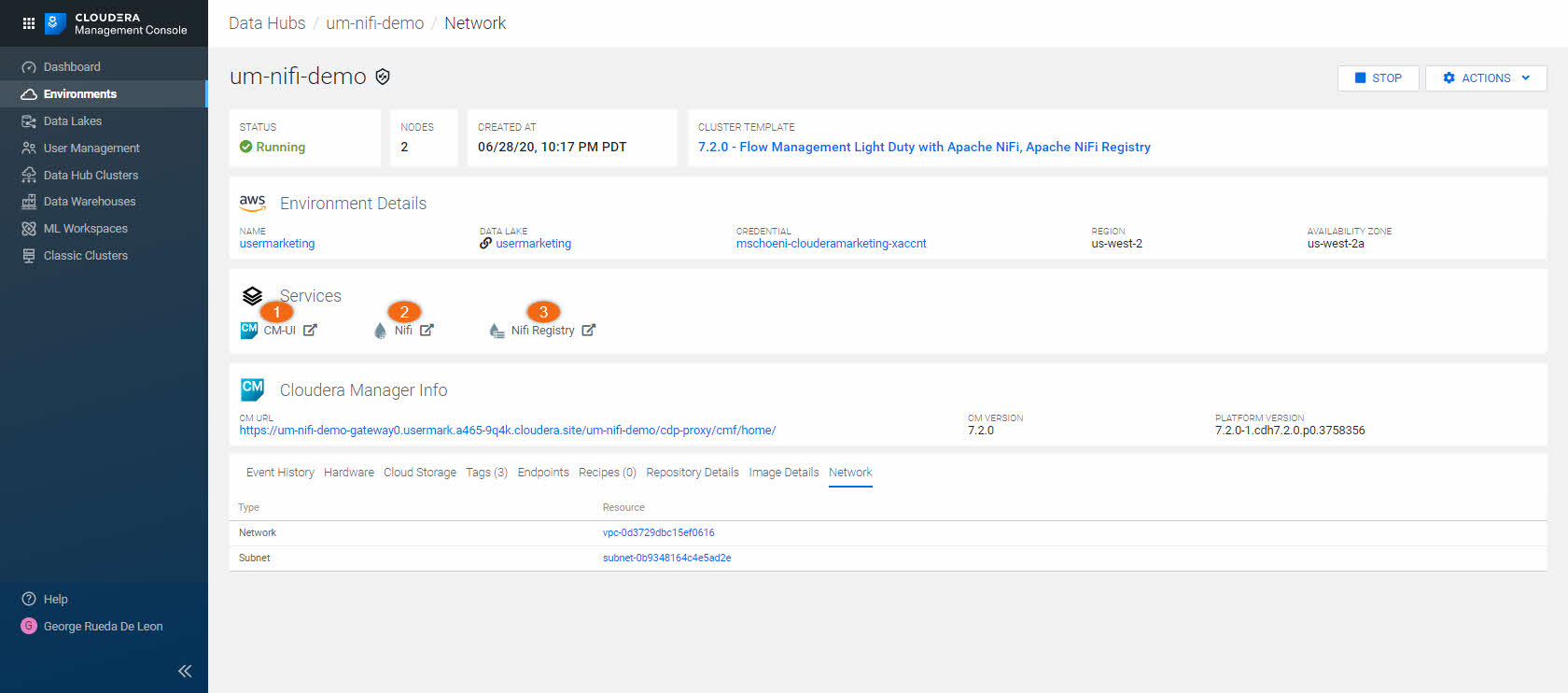Collapse the sidebar with double chevron
Image resolution: width=1568 pixels, height=693 pixels.
[185, 671]
